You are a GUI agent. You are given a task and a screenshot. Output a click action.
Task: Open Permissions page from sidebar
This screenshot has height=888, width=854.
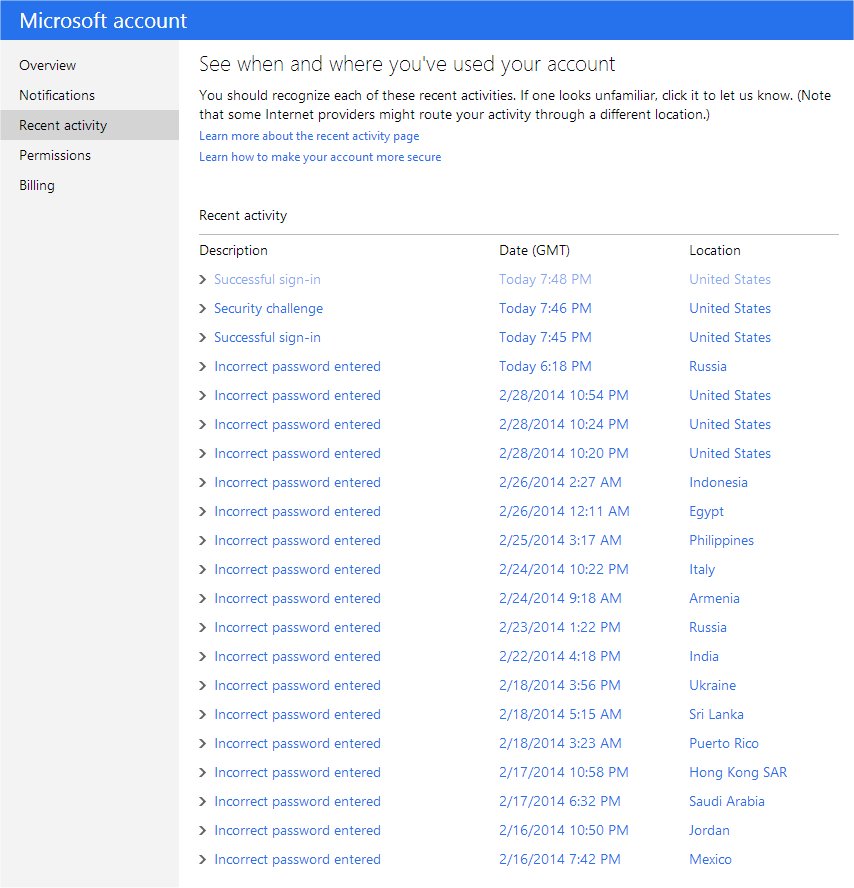coord(55,155)
